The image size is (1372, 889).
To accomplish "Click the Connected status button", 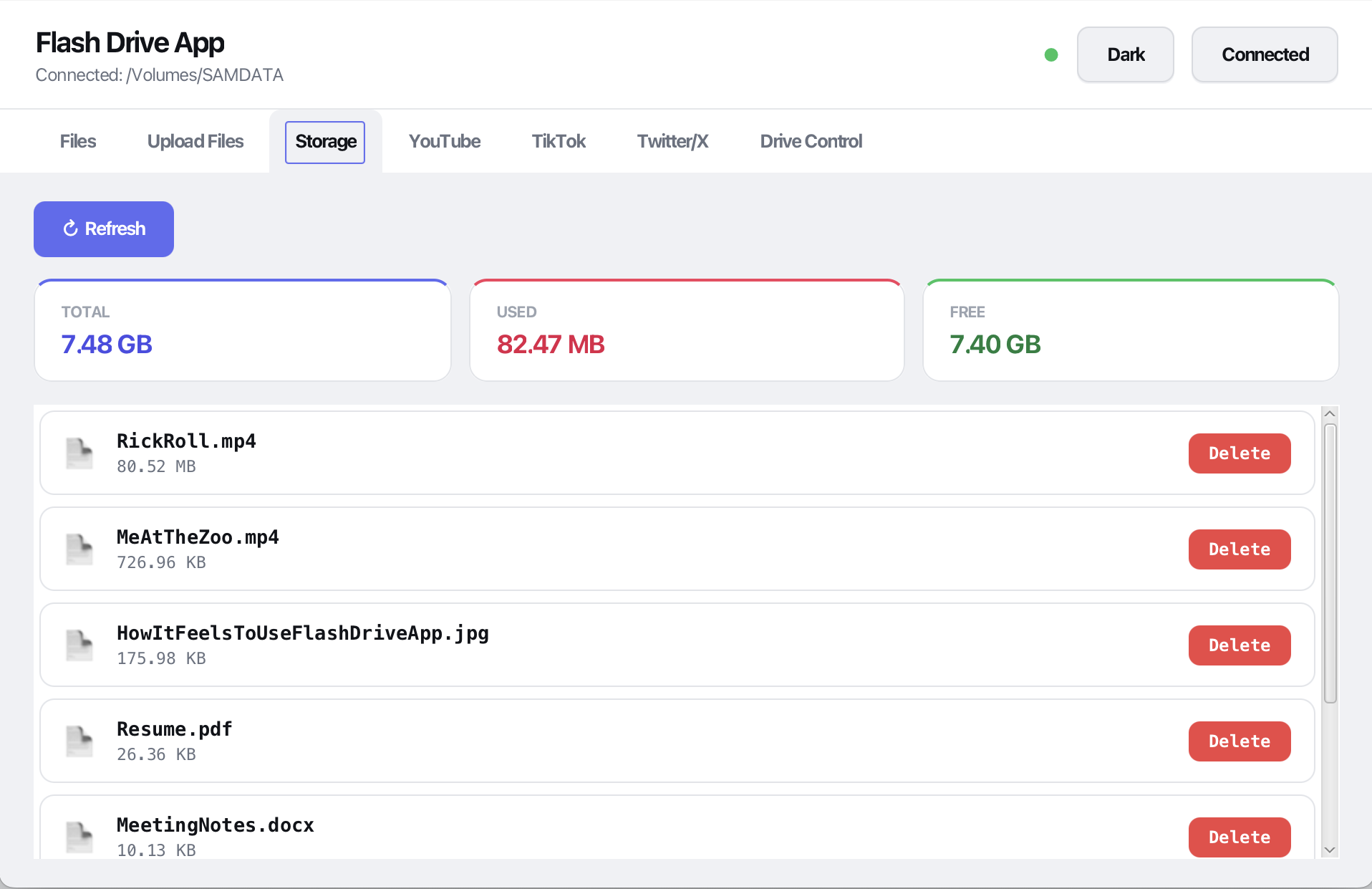I will click(1265, 54).
